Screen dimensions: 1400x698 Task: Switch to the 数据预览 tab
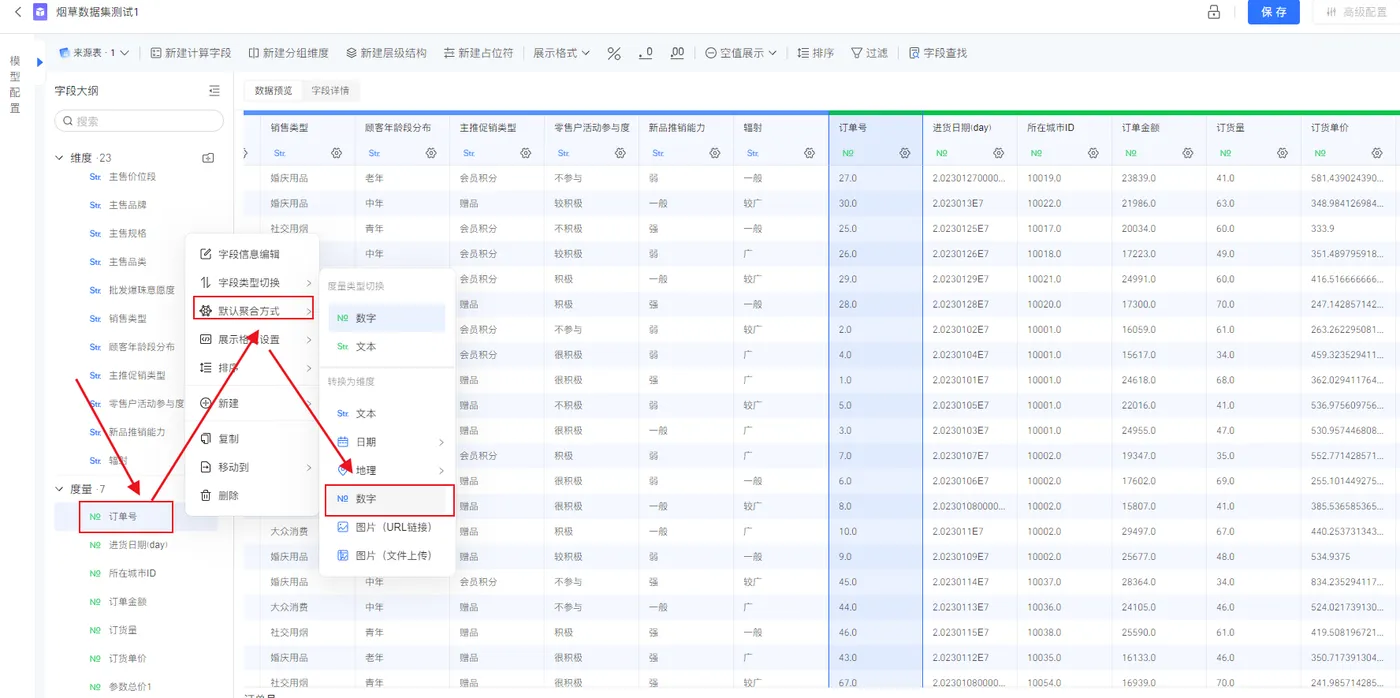pyautogui.click(x=273, y=90)
